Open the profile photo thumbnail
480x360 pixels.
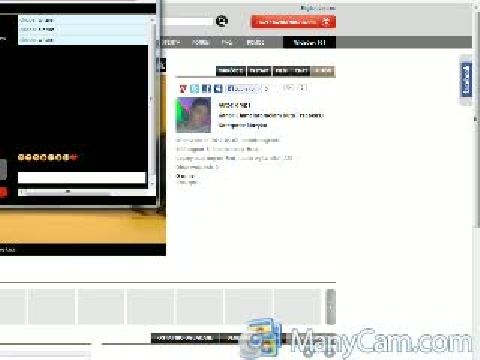pyautogui.click(x=193, y=115)
